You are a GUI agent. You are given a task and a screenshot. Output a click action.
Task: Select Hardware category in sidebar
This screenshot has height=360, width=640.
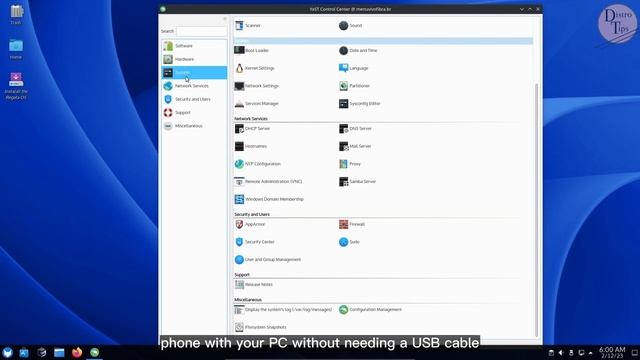pyautogui.click(x=194, y=59)
